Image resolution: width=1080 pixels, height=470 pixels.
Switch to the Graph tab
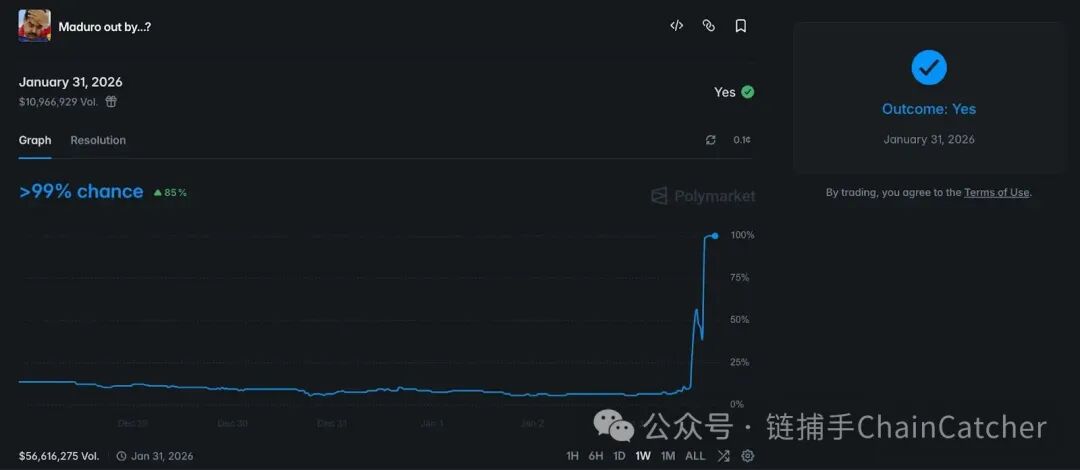[x=35, y=140]
